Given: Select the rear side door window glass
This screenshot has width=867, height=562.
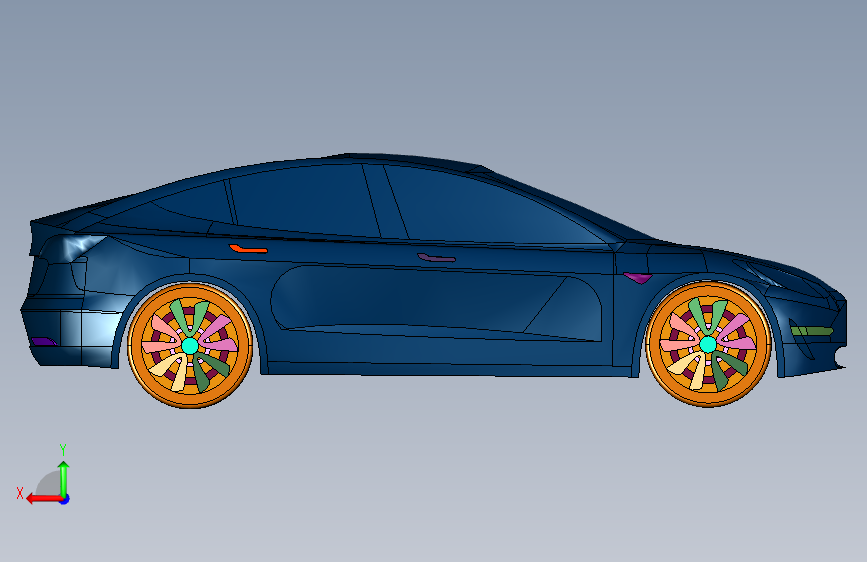Looking at the screenshot, I should (x=304, y=199).
